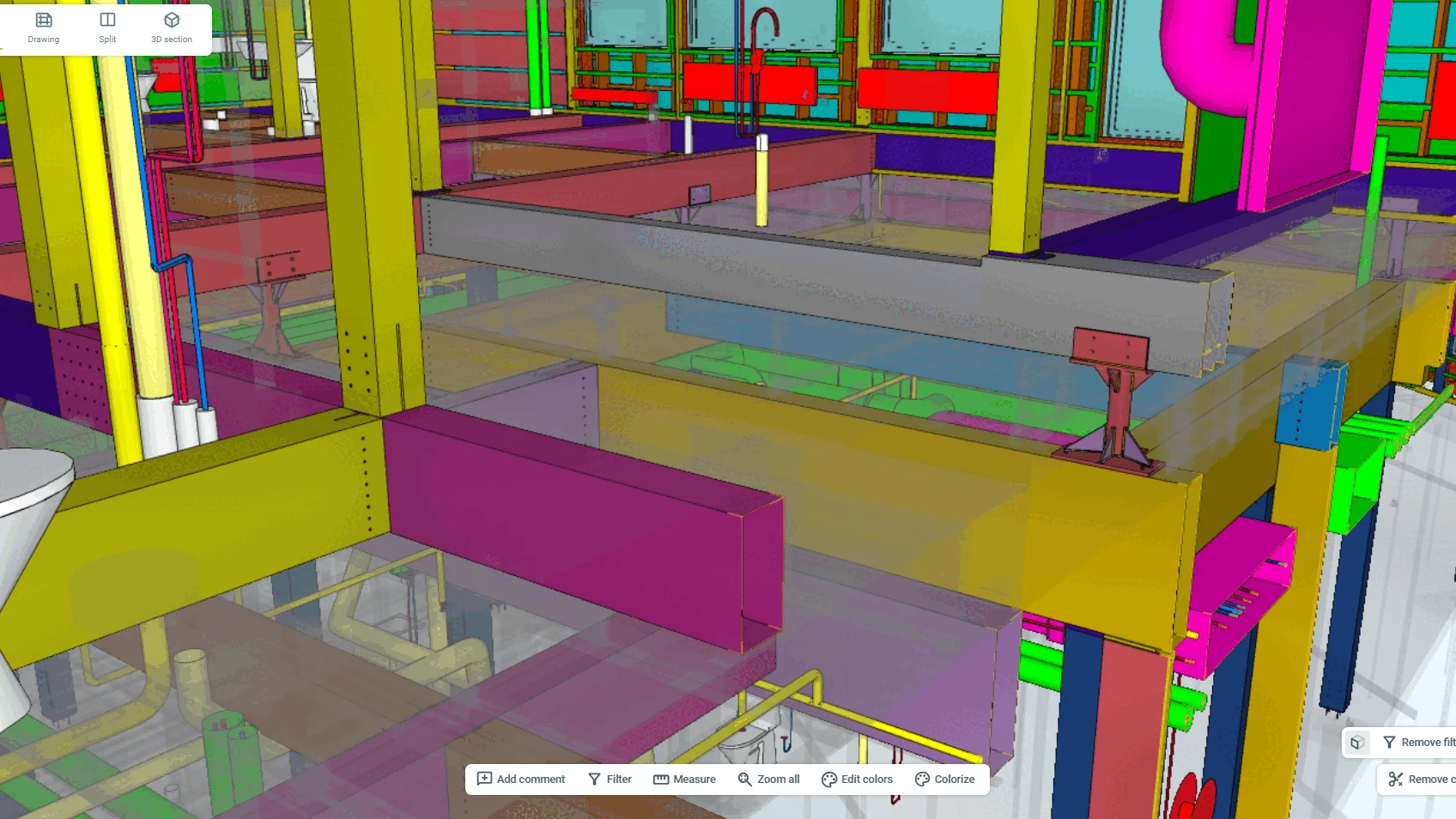The height and width of the screenshot is (819, 1456).
Task: Click the Remove filter button
Action: point(1419,743)
